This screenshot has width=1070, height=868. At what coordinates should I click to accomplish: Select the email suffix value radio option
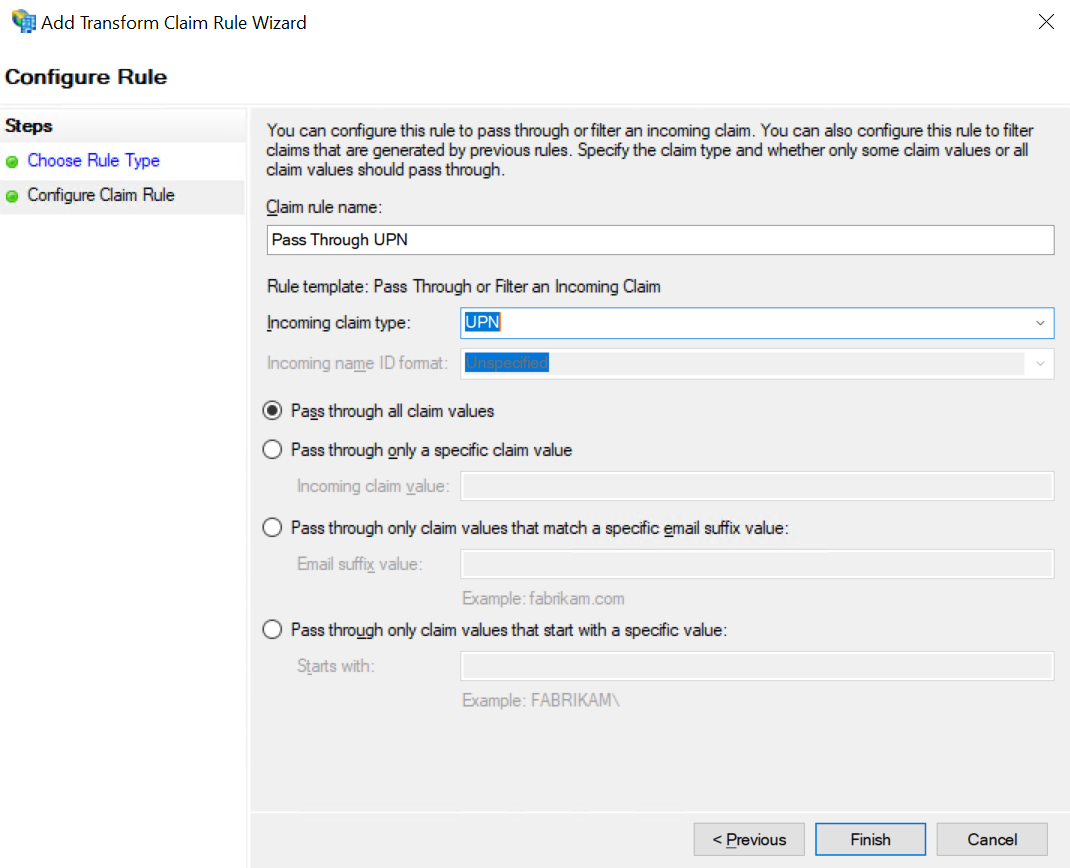[x=272, y=528]
